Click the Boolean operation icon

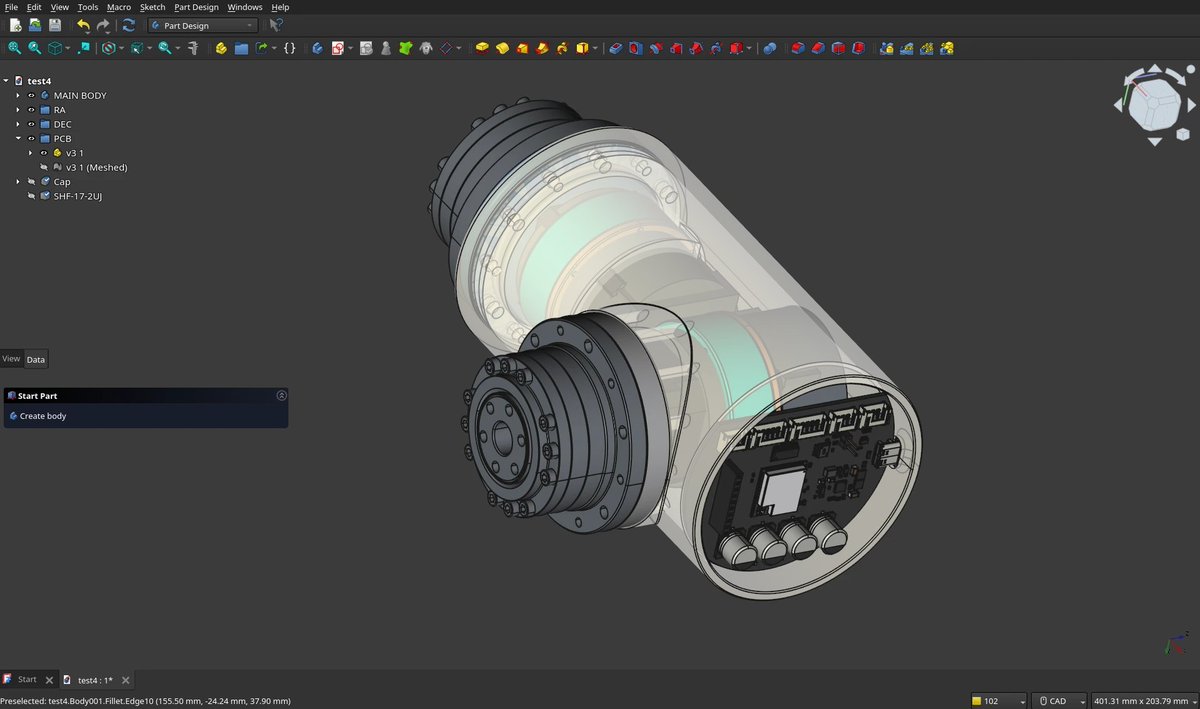pos(769,47)
